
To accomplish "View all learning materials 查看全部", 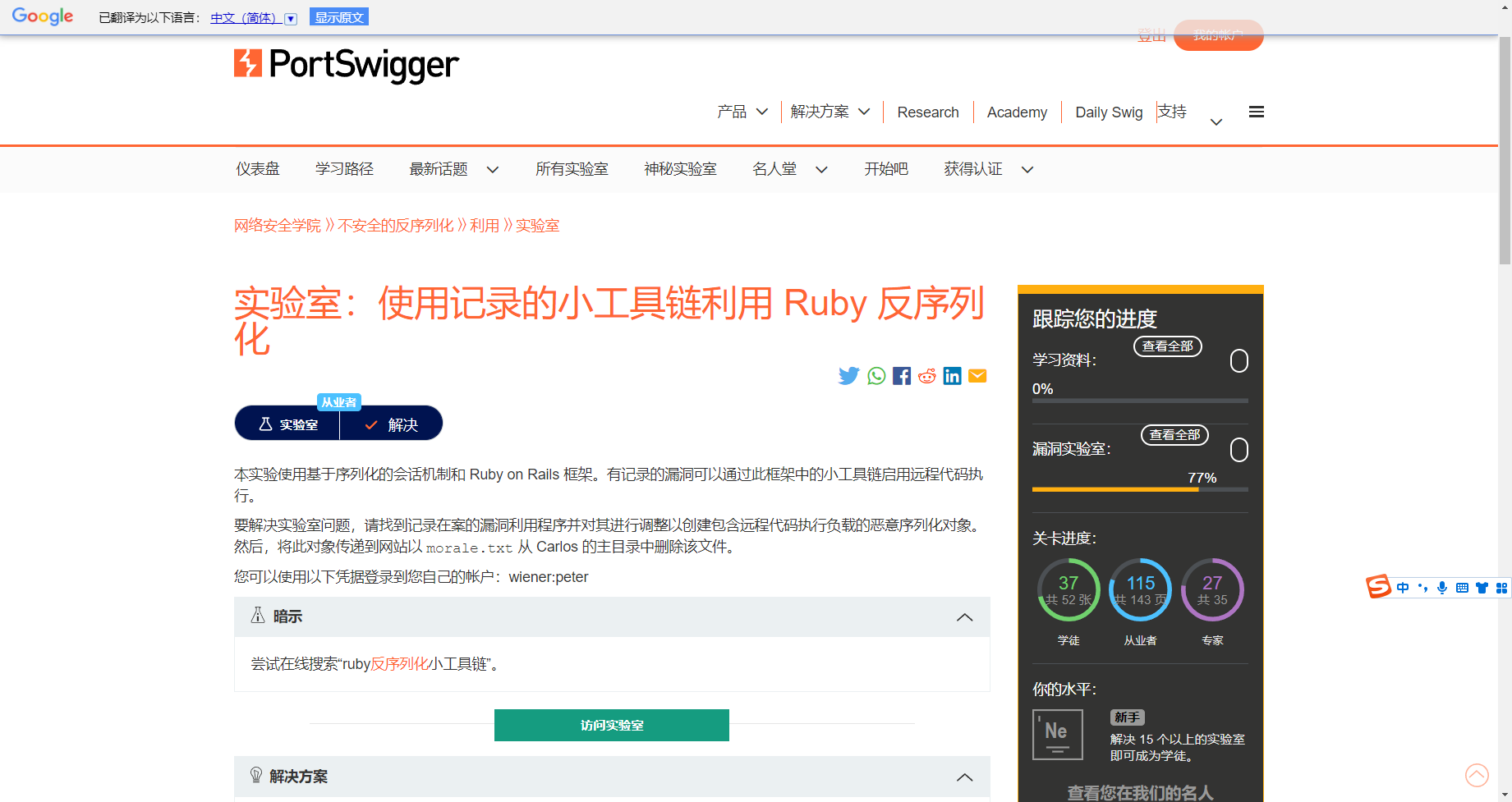I will click(1168, 346).
